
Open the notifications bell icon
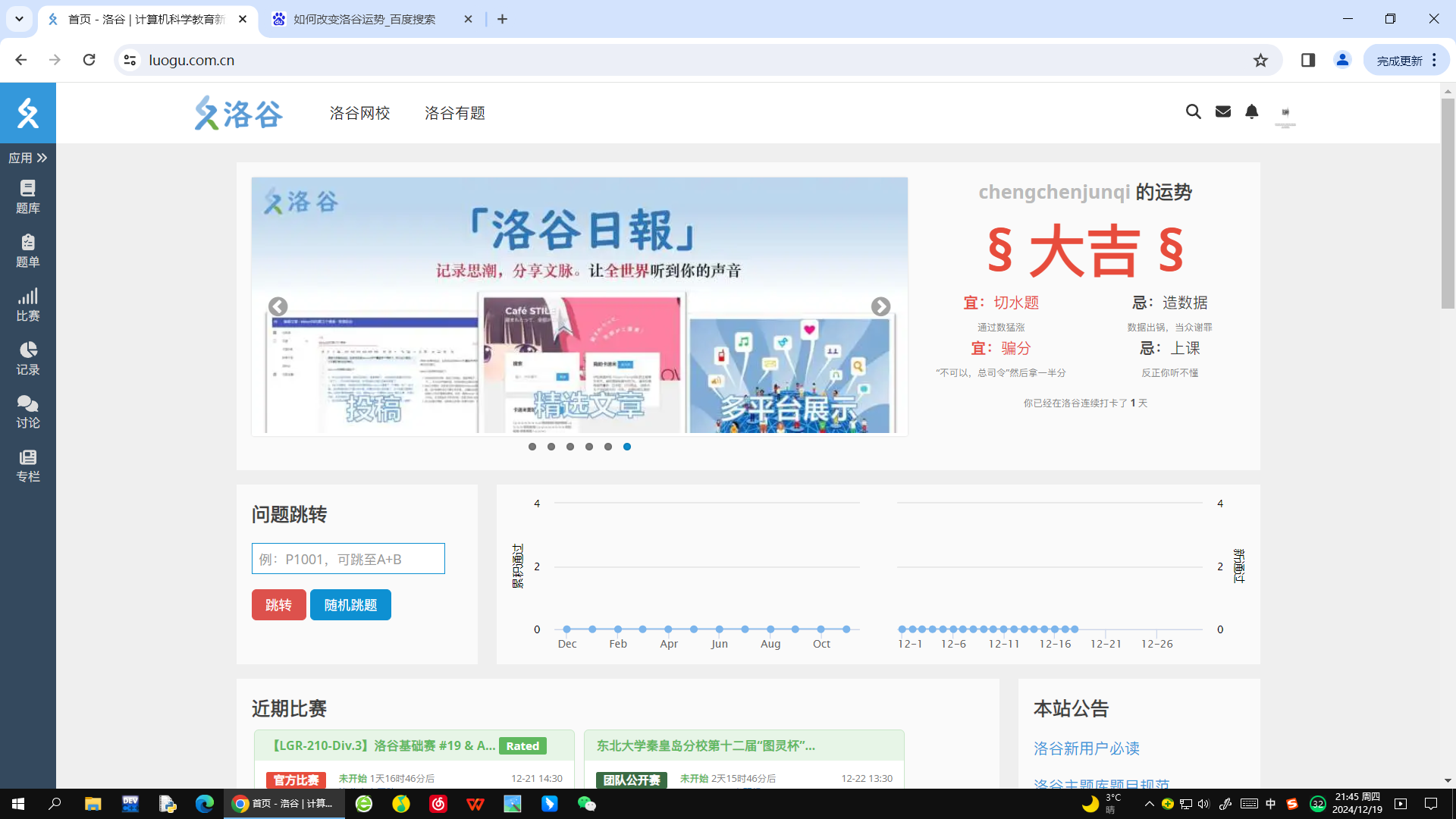click(1252, 112)
